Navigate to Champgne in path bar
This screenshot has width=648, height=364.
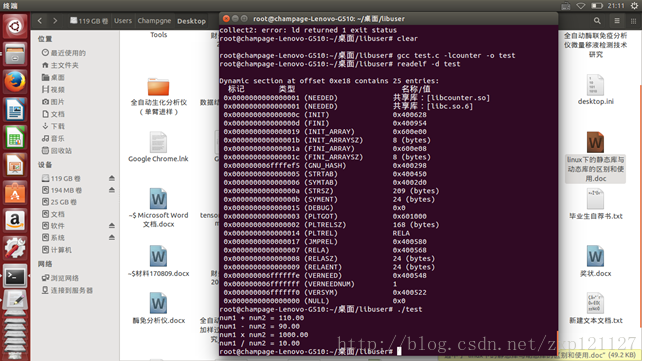click(x=154, y=21)
